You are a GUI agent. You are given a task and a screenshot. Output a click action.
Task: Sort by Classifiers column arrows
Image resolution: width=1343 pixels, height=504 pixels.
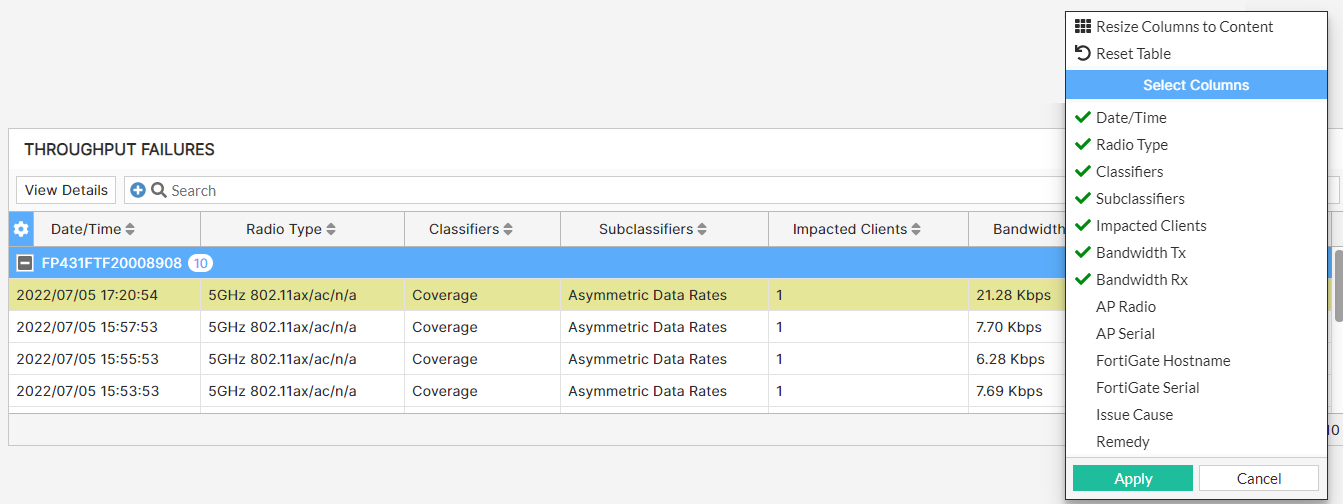coord(508,229)
